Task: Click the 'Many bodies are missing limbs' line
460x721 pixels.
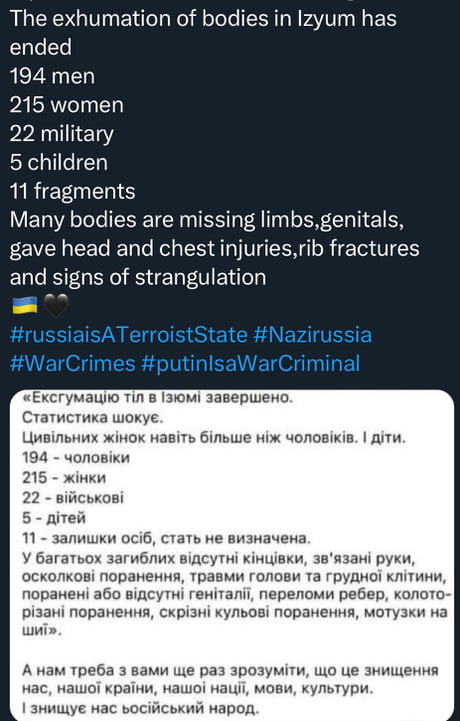Action: pyautogui.click(x=207, y=220)
